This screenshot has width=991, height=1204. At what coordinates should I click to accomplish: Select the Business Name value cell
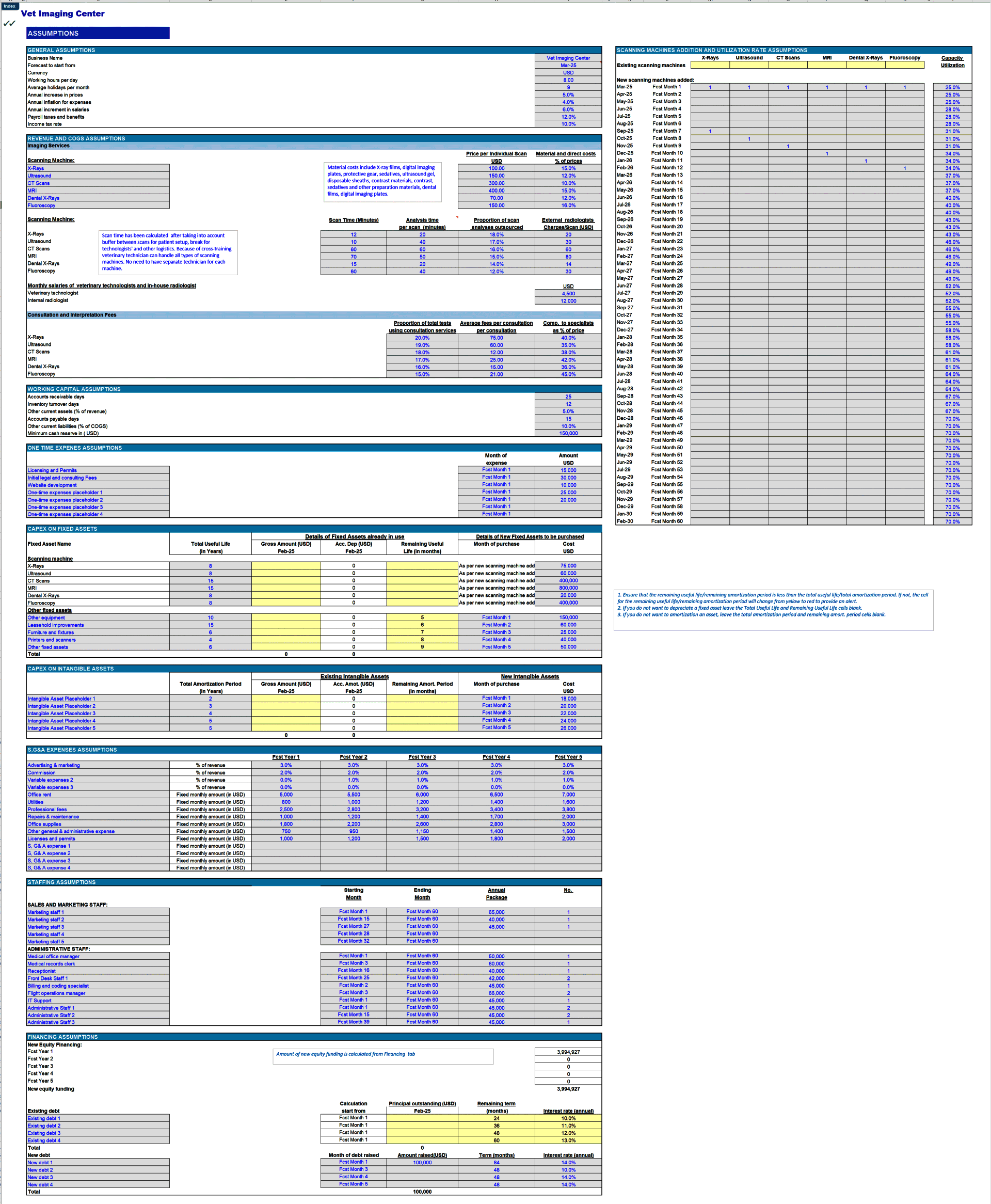tap(568, 58)
